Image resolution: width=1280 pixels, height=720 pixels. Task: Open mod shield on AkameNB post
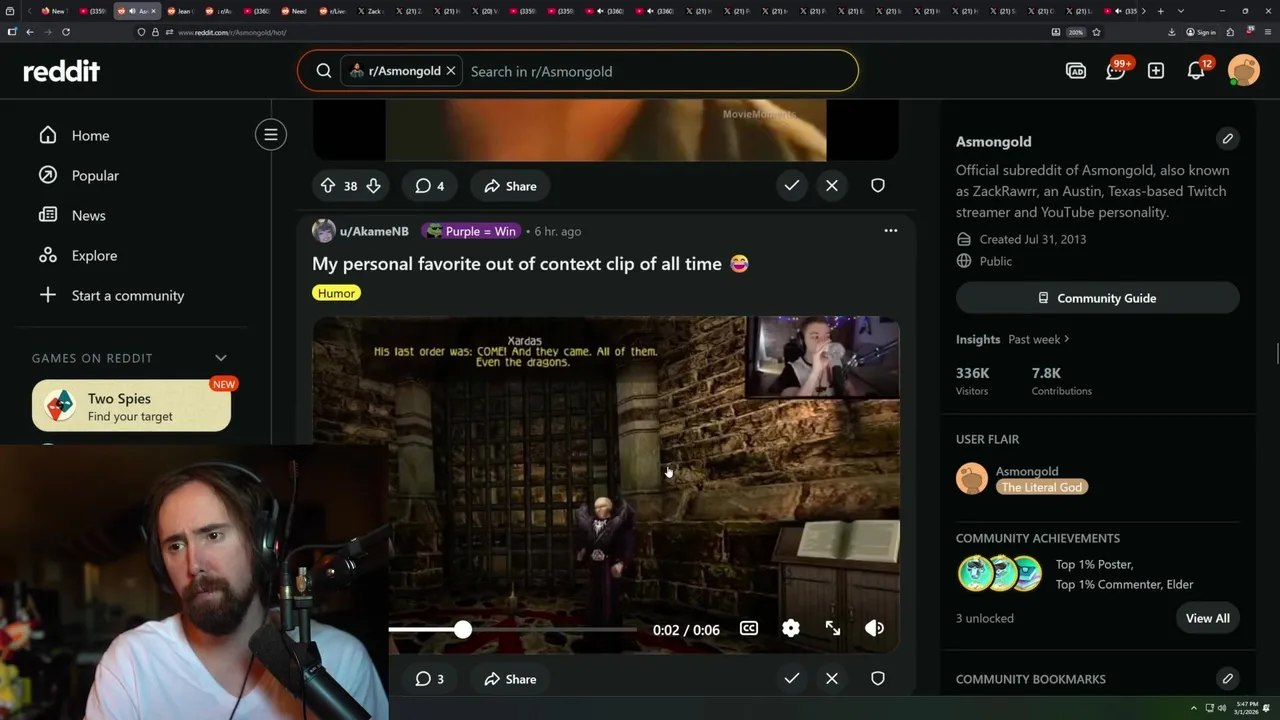878,679
